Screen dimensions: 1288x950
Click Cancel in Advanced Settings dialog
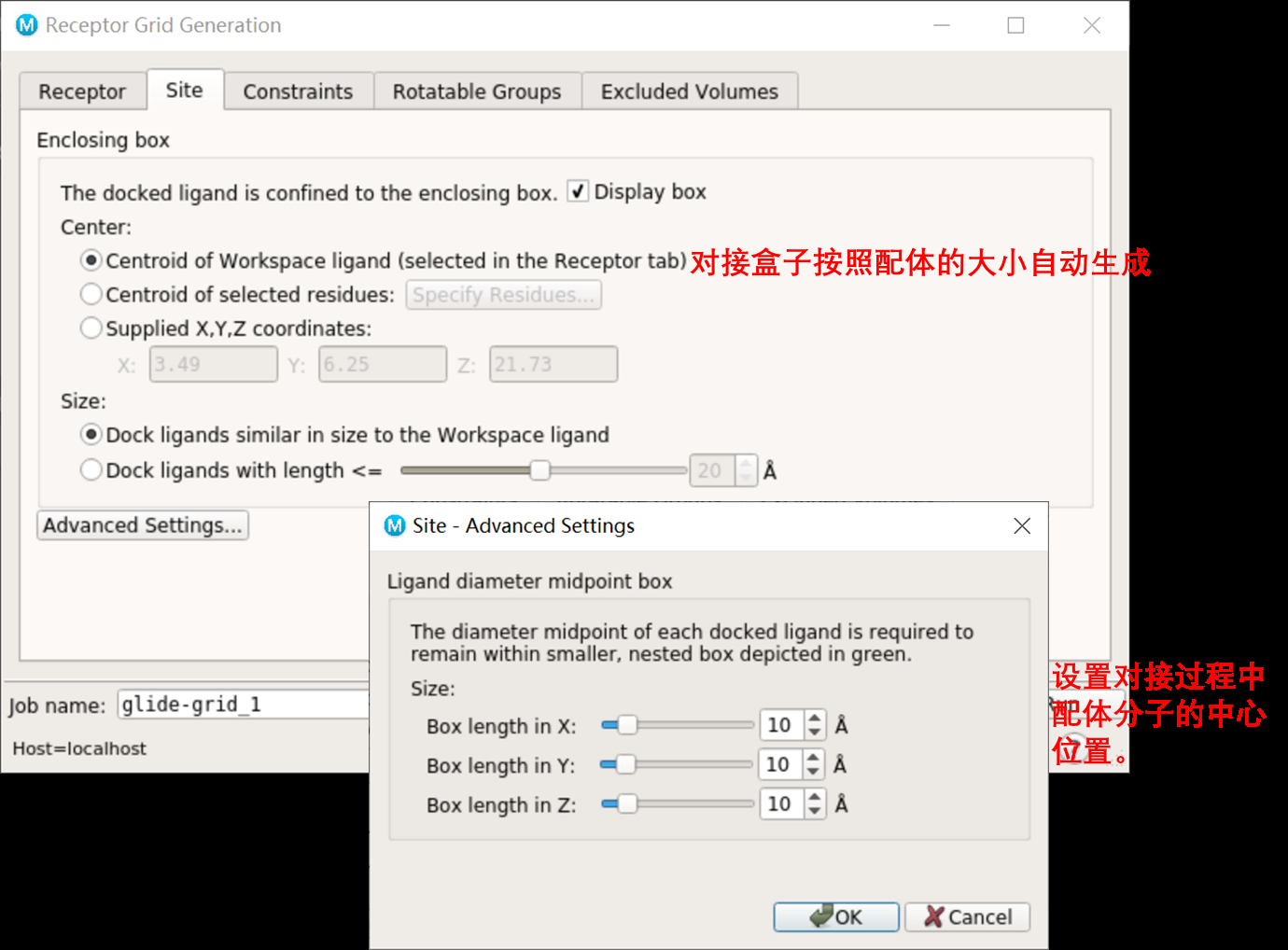[x=968, y=917]
